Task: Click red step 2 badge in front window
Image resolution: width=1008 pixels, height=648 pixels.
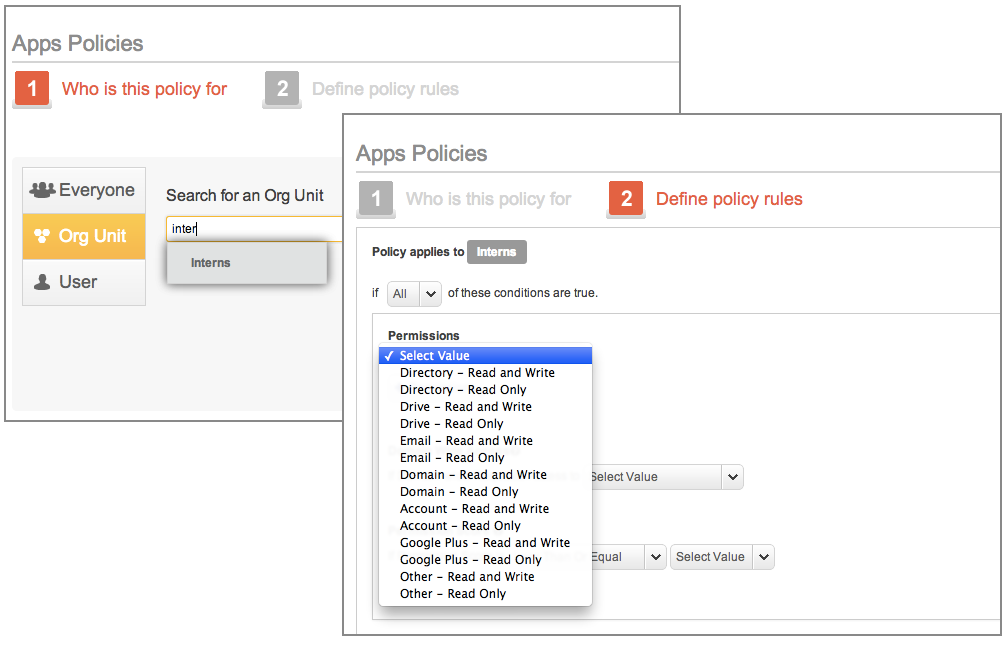Action: tap(626, 199)
